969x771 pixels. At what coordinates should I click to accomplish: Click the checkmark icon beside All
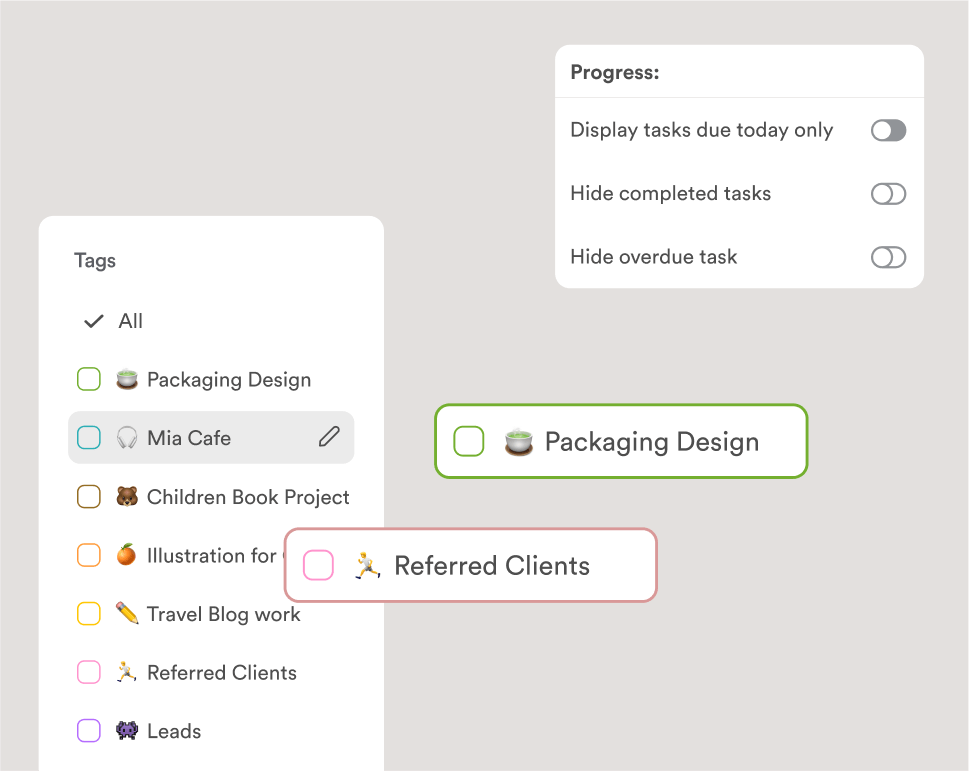93,320
